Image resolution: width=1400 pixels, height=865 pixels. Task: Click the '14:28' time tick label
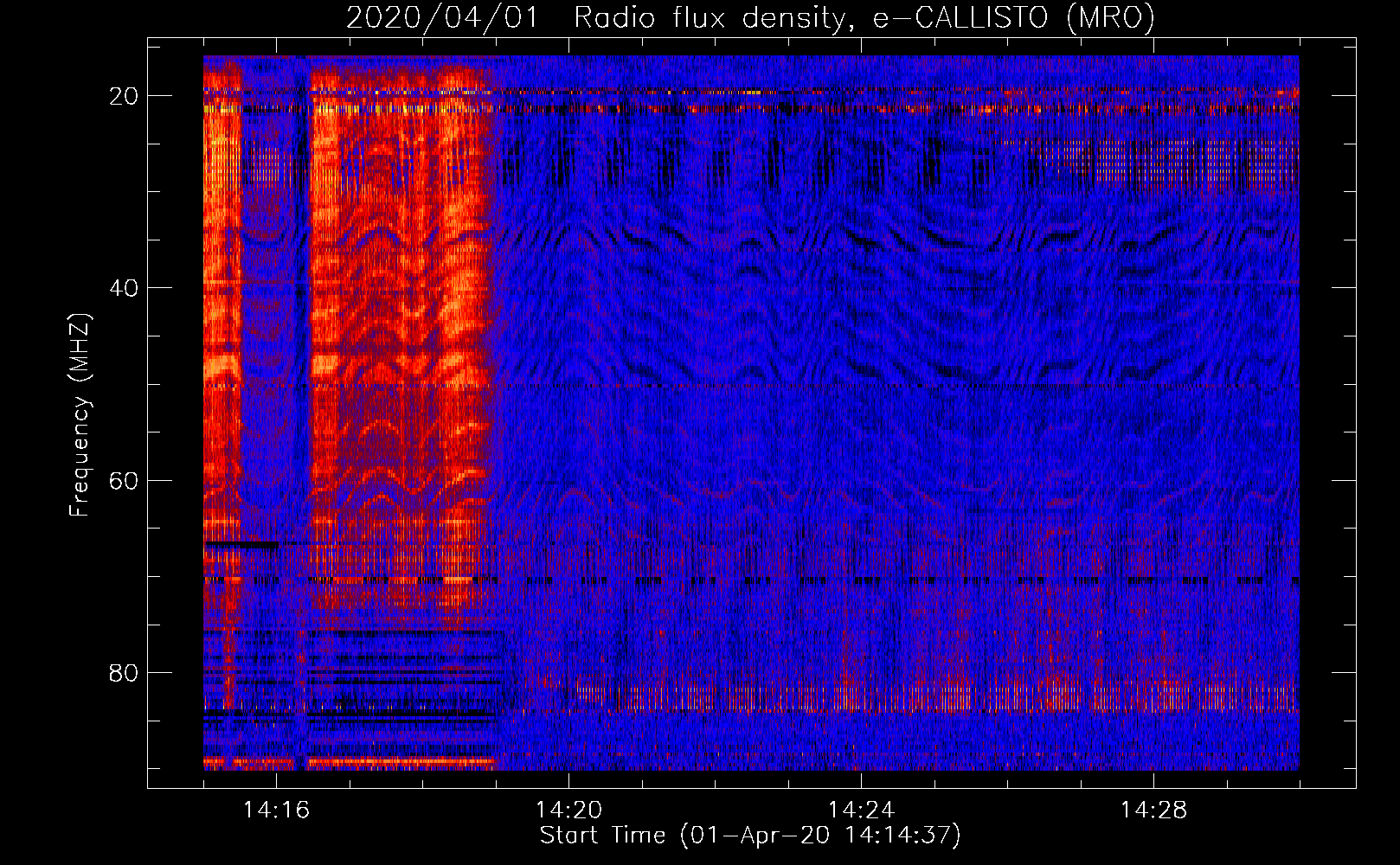coord(1153,811)
